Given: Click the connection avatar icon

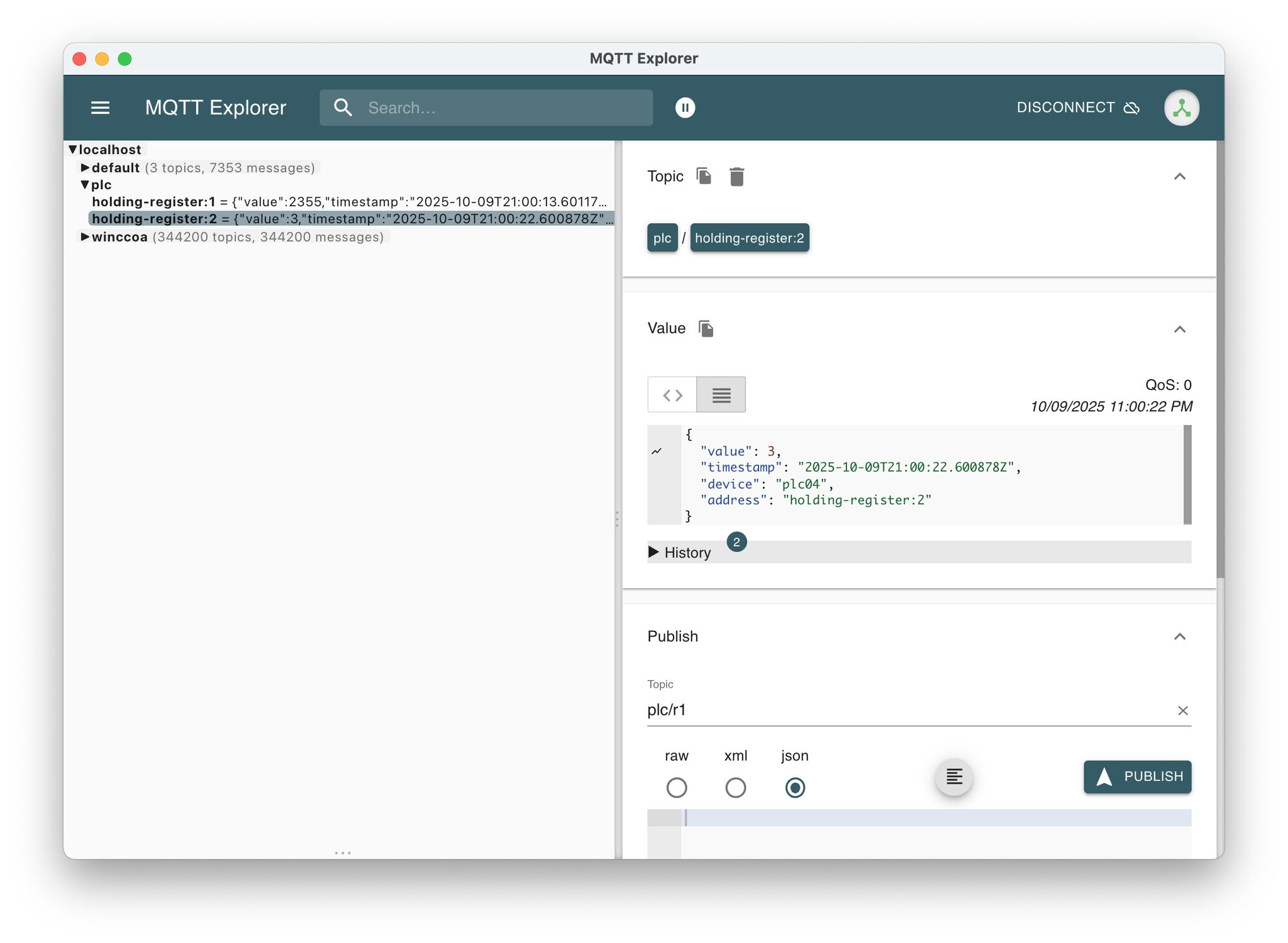Looking at the screenshot, I should [x=1181, y=108].
